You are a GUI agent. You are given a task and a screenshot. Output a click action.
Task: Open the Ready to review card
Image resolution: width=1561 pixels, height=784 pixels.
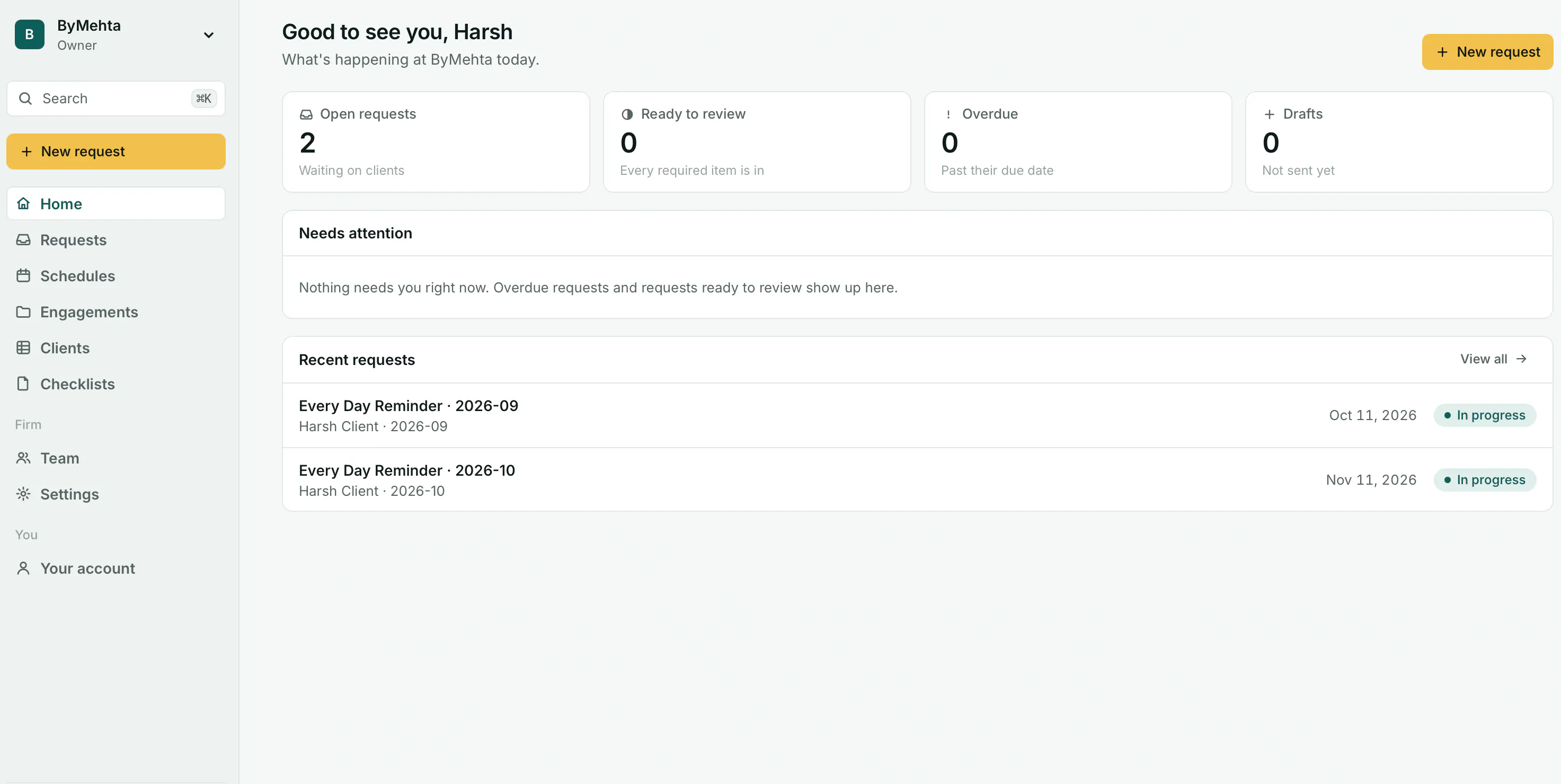pos(757,142)
